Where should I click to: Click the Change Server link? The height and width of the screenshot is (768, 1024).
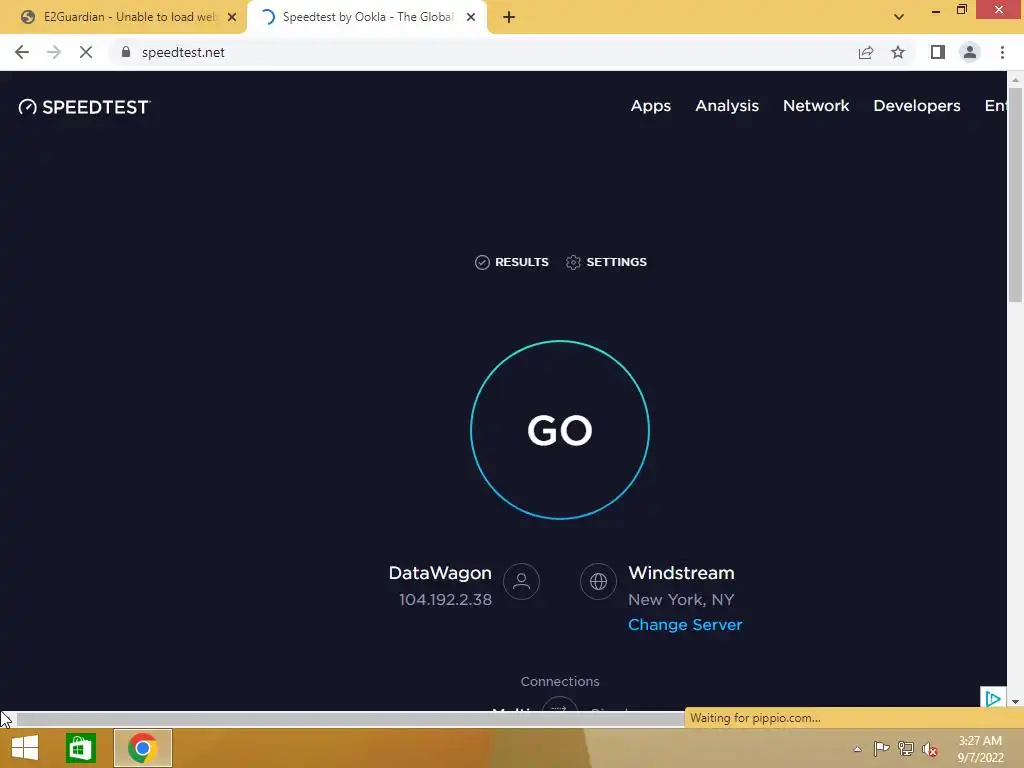click(685, 624)
